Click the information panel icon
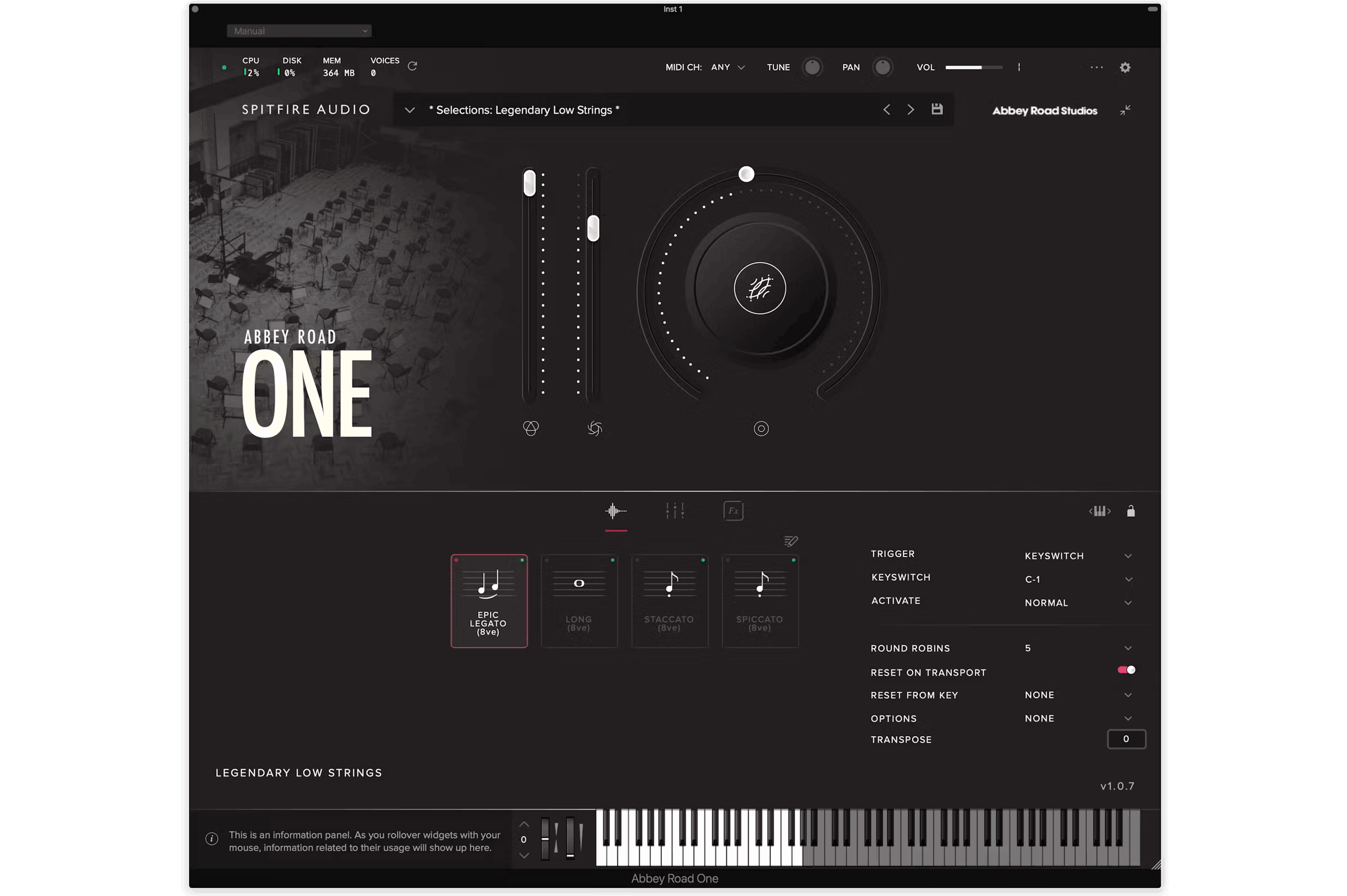The width and height of the screenshot is (1347, 896). pyautogui.click(x=212, y=839)
